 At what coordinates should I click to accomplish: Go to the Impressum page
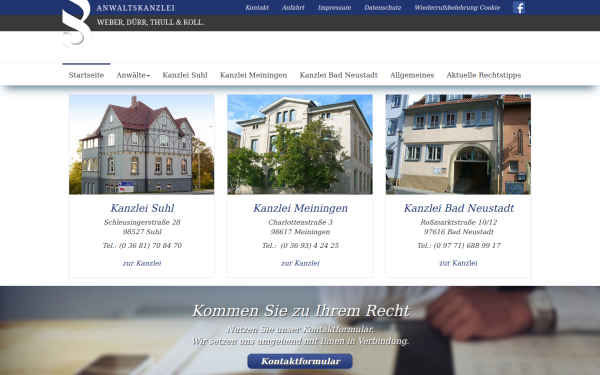[334, 8]
